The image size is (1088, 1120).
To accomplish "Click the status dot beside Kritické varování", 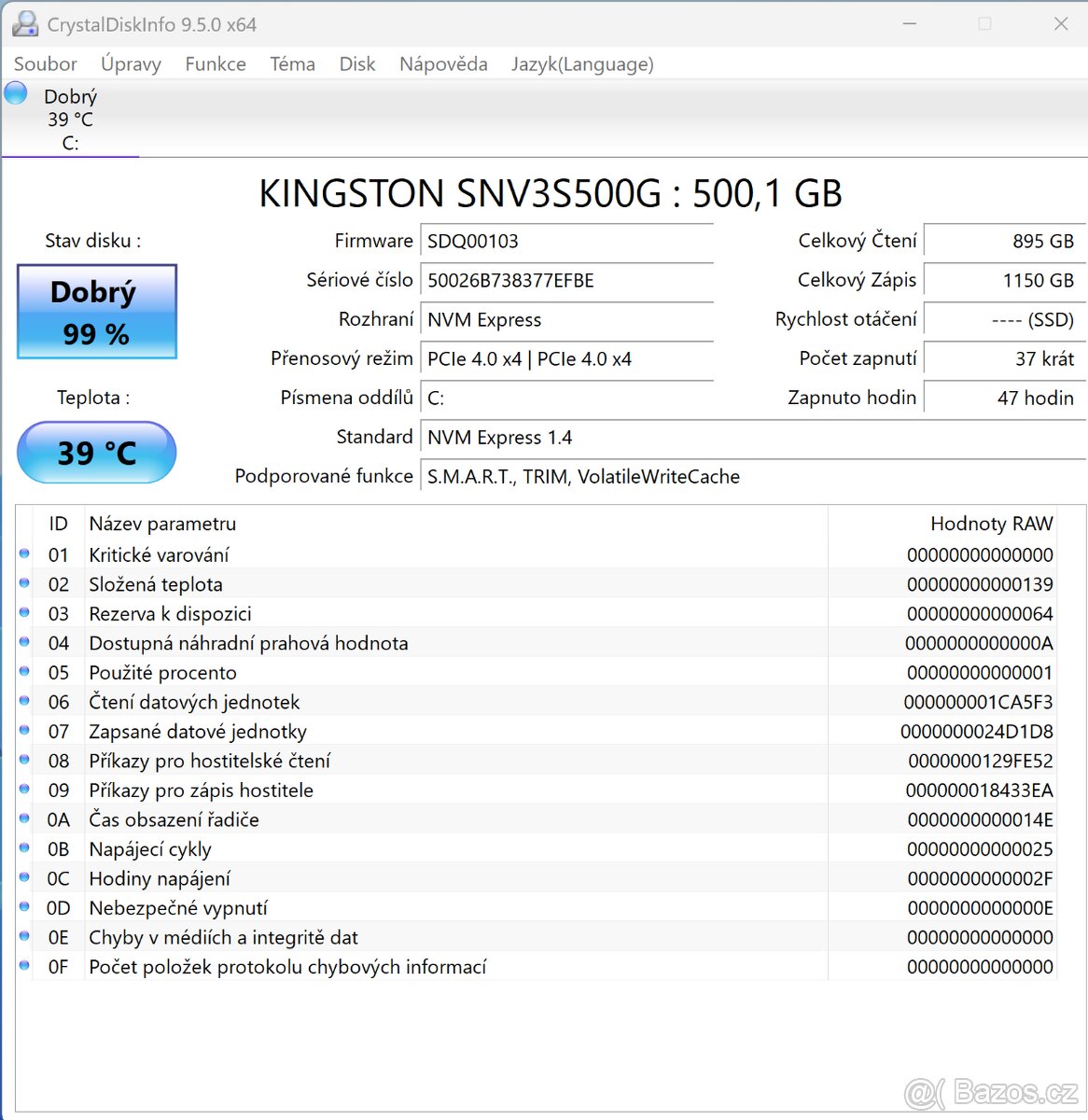I will click(24, 553).
